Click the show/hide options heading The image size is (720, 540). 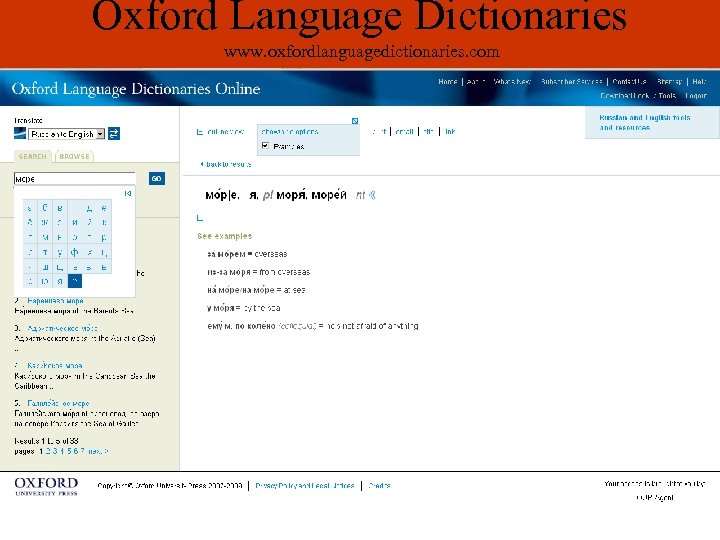click(290, 132)
